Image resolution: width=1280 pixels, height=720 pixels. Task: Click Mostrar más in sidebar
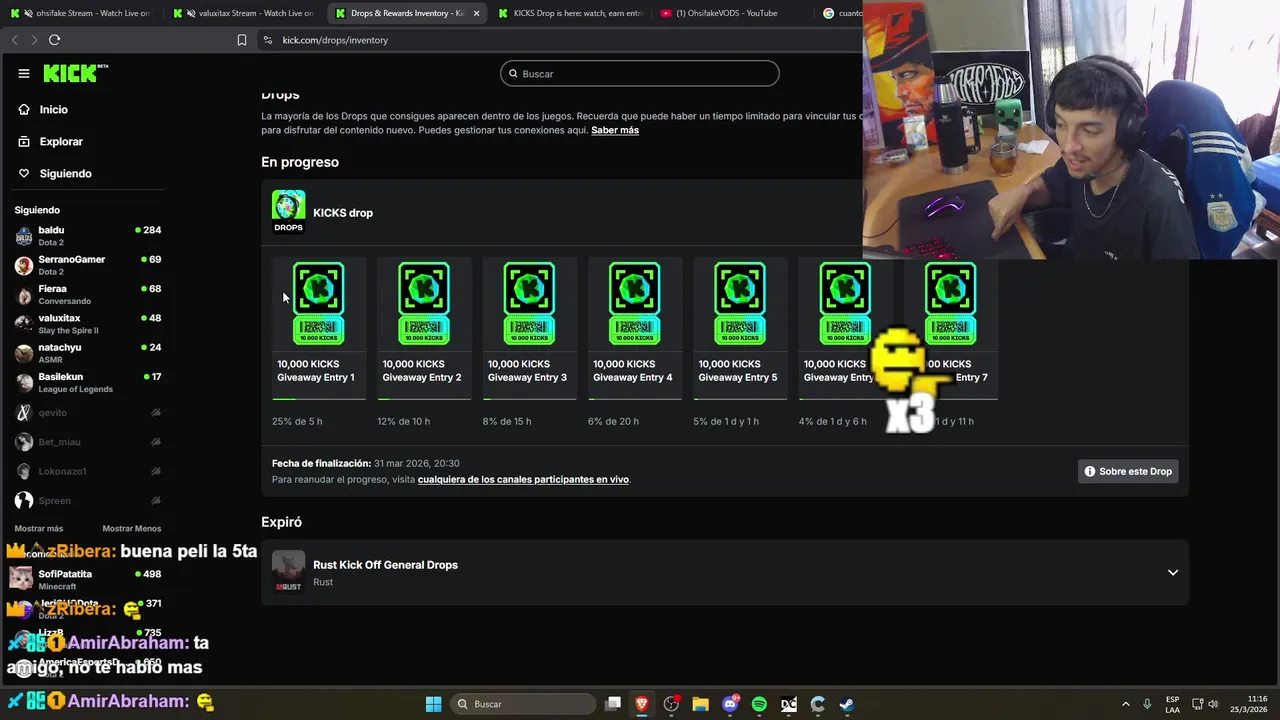pos(39,528)
